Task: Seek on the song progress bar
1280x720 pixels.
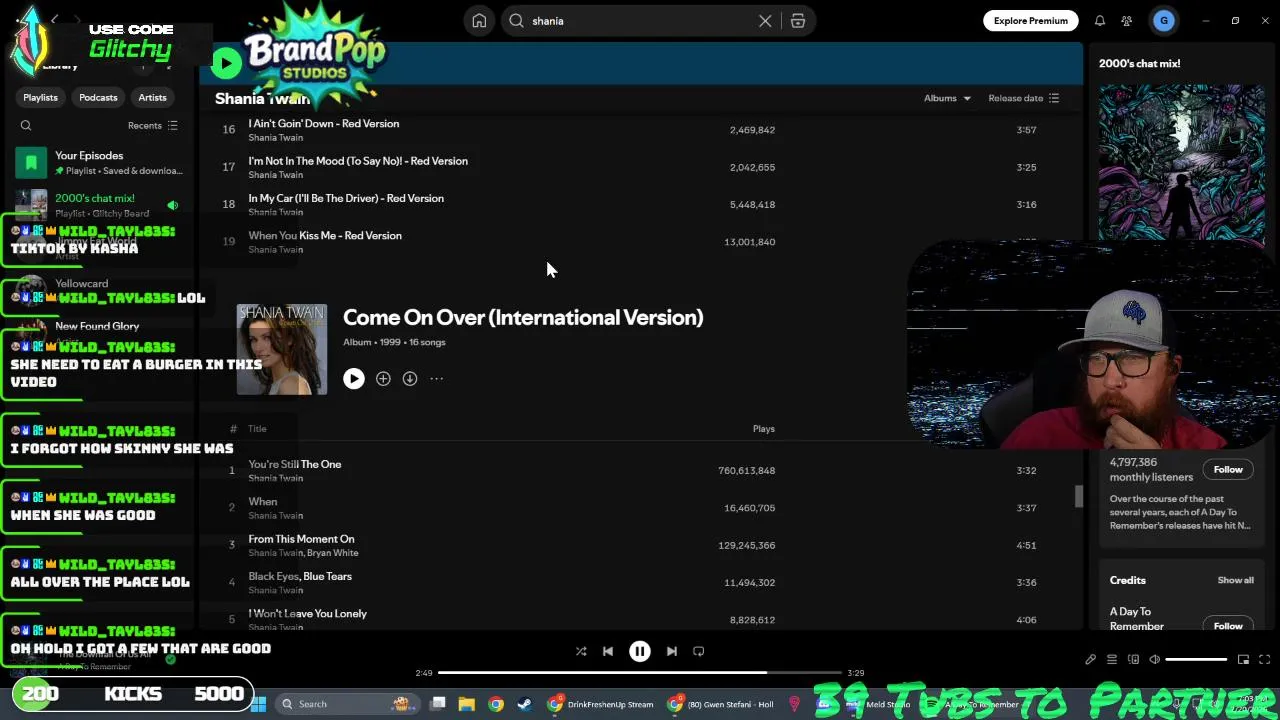Action: pos(640,673)
